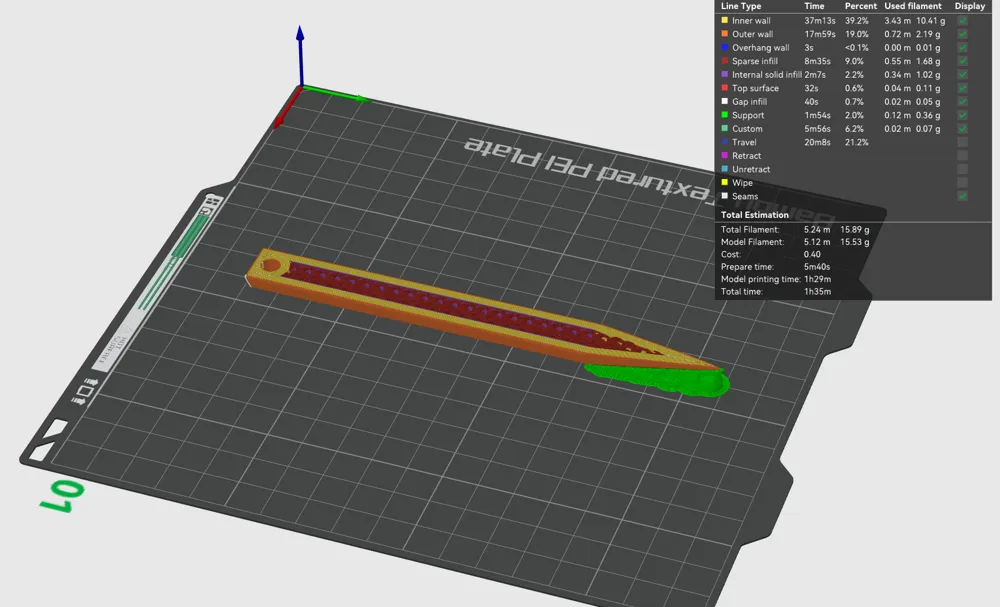Select the magenta Retract legend icon
Image resolution: width=1000 pixels, height=607 pixels.
click(725, 156)
